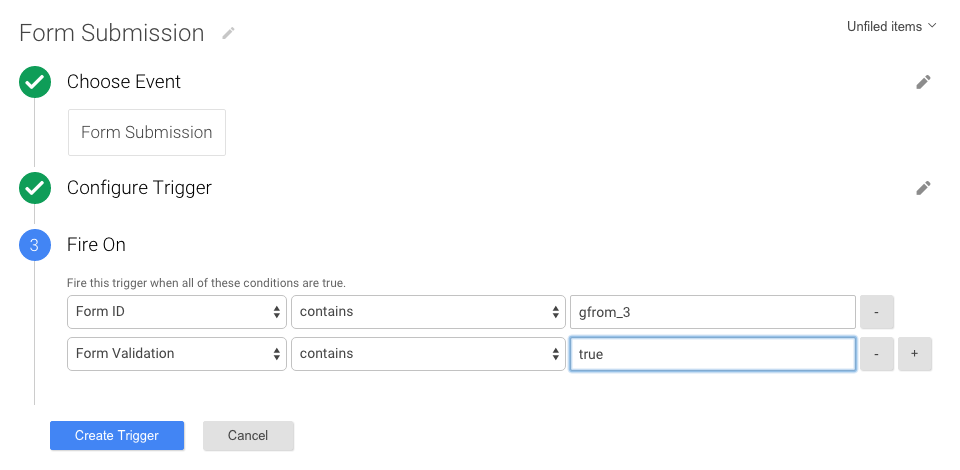Viewport: 960px width, 470px height.
Task: Open the contains operator in Form Validation row
Action: click(x=428, y=354)
